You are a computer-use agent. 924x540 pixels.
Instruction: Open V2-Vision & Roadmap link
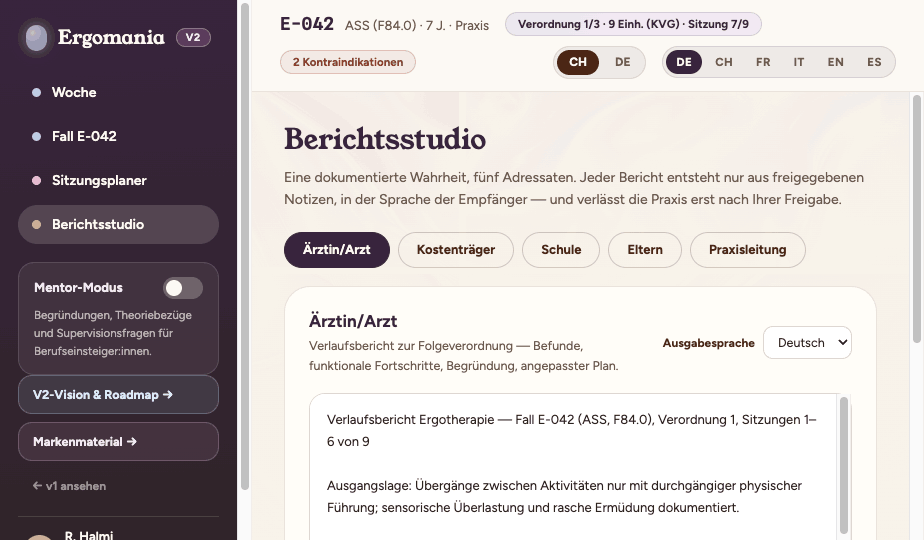118,394
